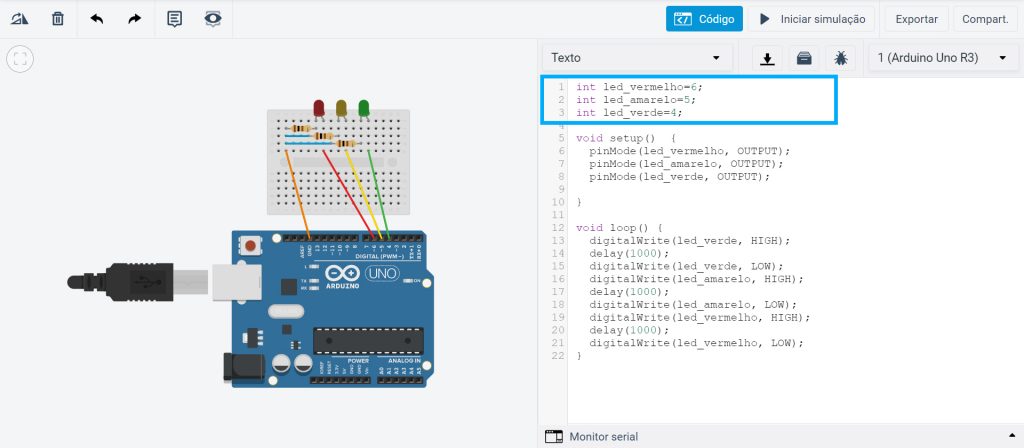
Task: Delete selection with the trash icon
Action: 58,19
